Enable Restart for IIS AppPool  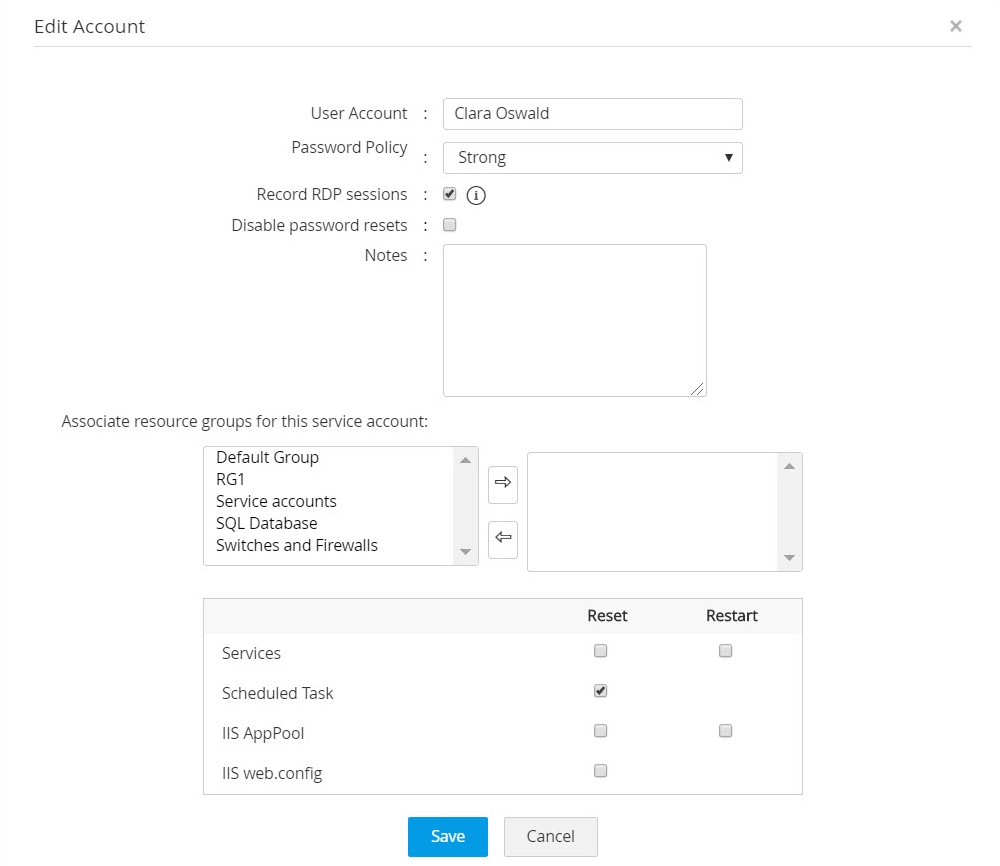tap(726, 731)
